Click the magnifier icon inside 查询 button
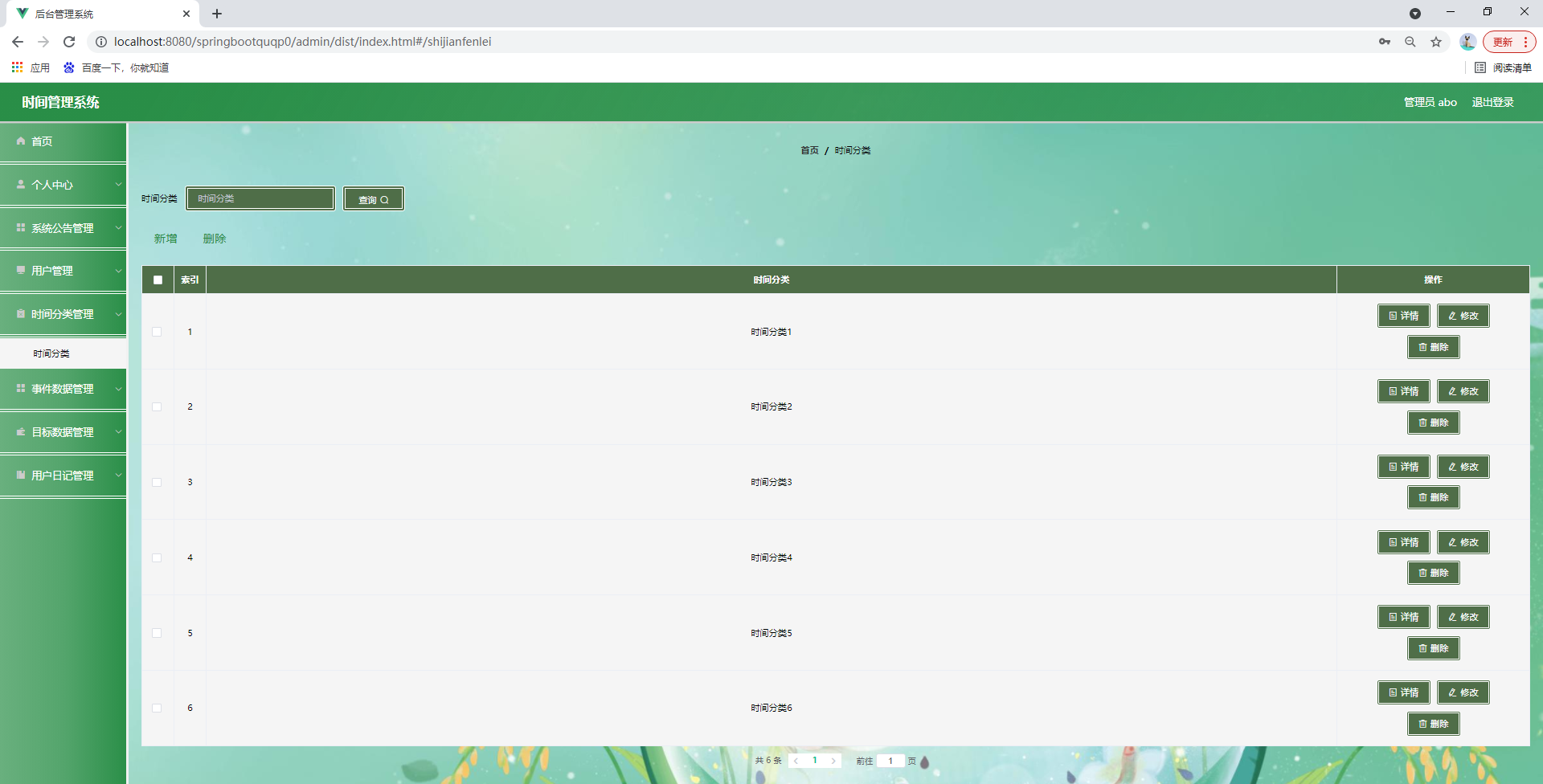Screen dimensions: 1543x784 pos(385,199)
